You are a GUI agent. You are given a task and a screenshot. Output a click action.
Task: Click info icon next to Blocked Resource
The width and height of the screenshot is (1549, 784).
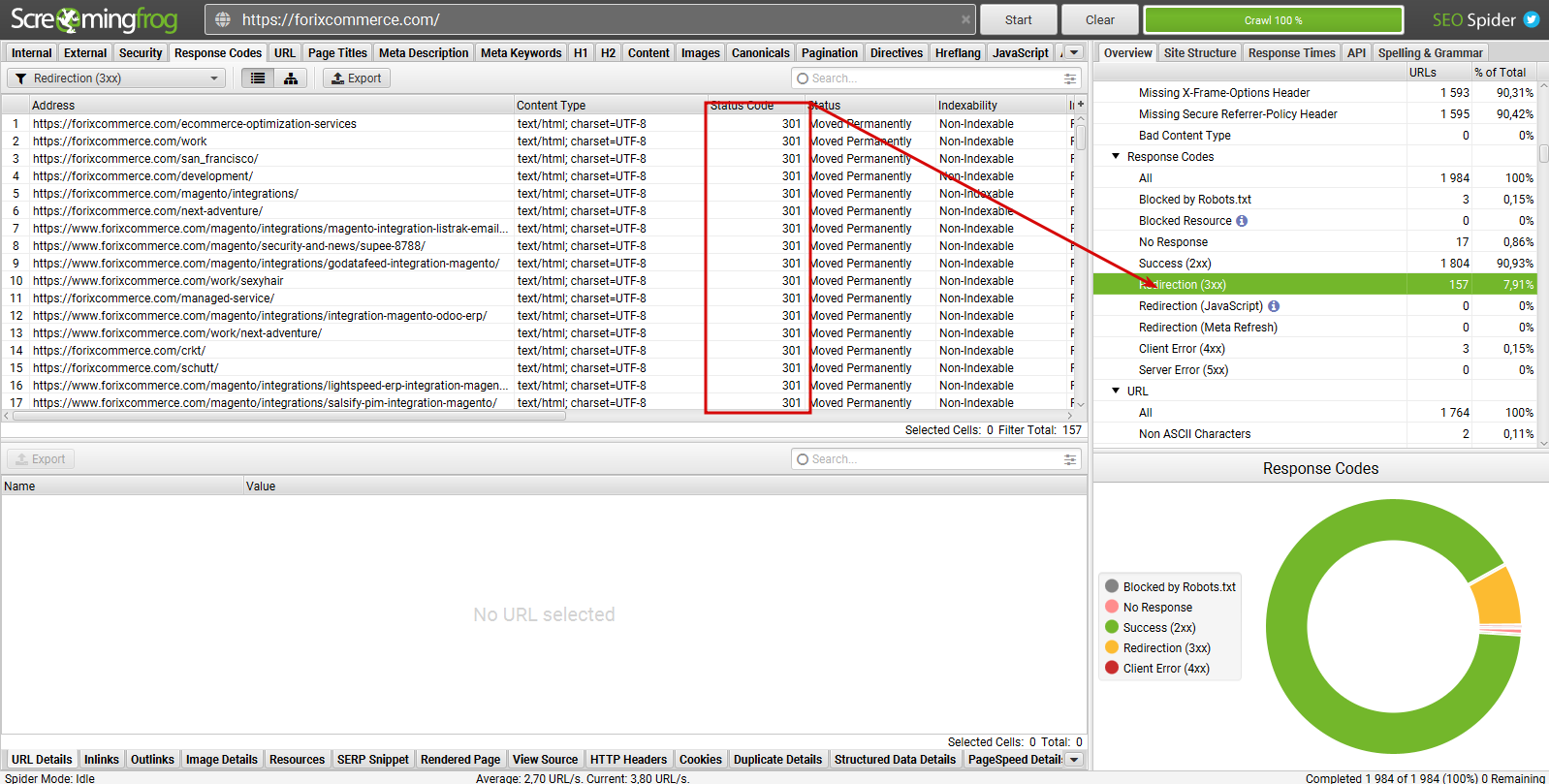coord(1242,221)
